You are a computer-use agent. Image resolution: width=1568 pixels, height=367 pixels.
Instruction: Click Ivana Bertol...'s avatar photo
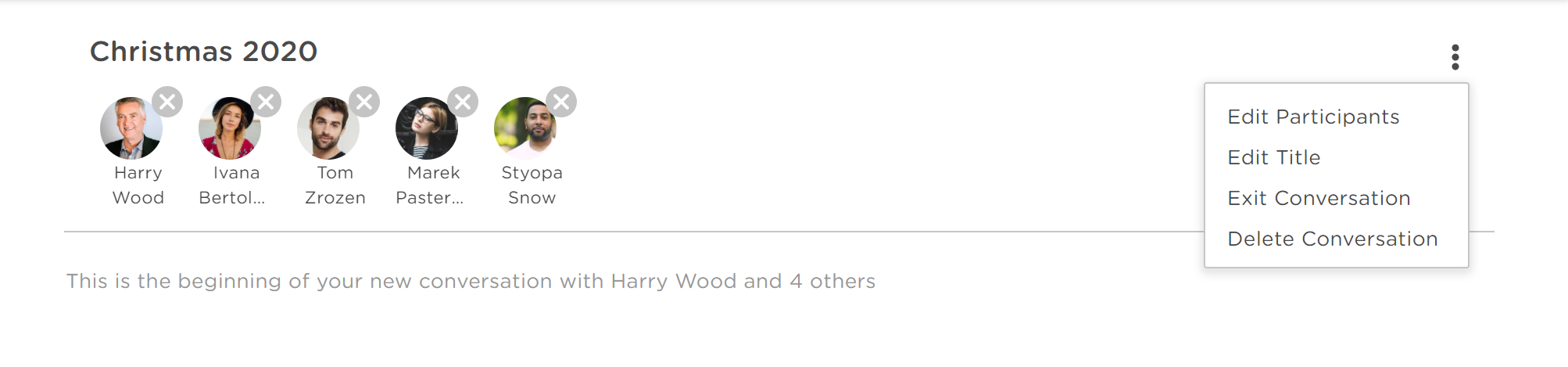click(x=230, y=128)
